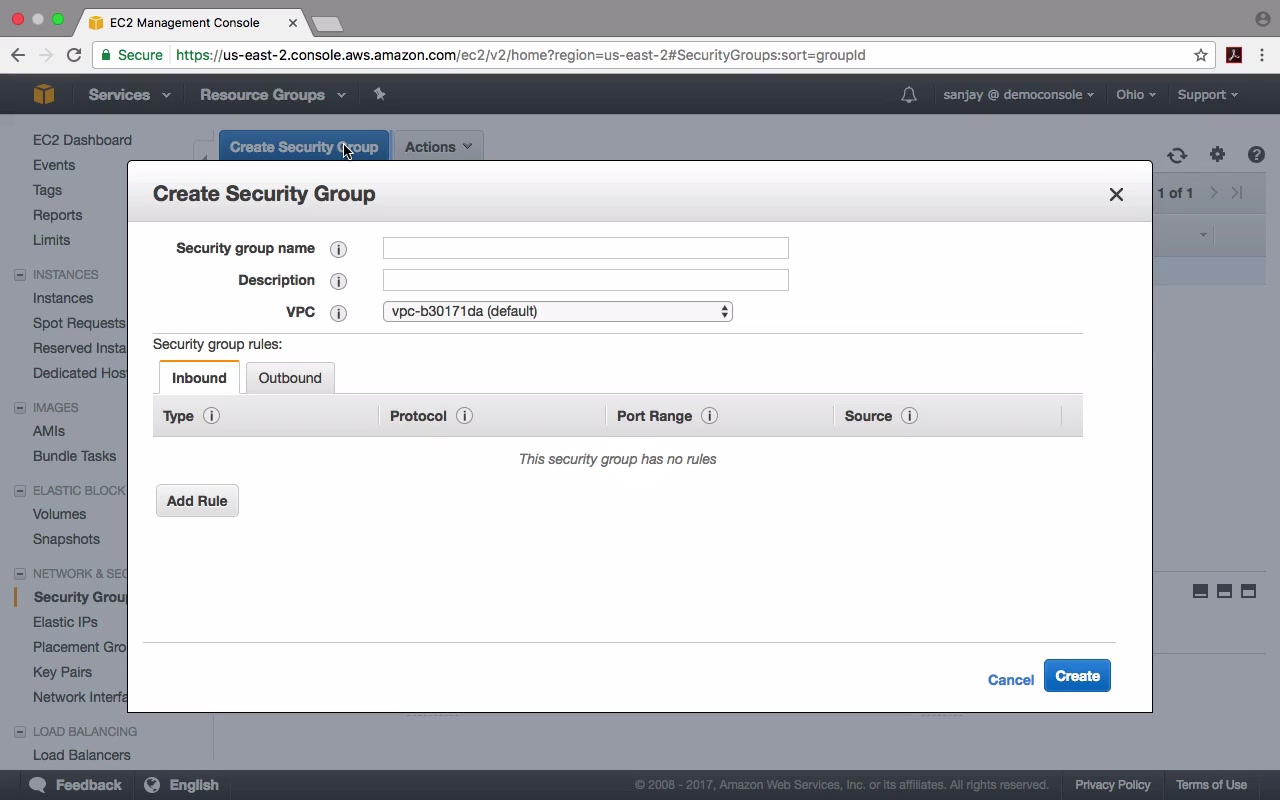Click the Description input field
This screenshot has height=800, width=1280.
586,280
